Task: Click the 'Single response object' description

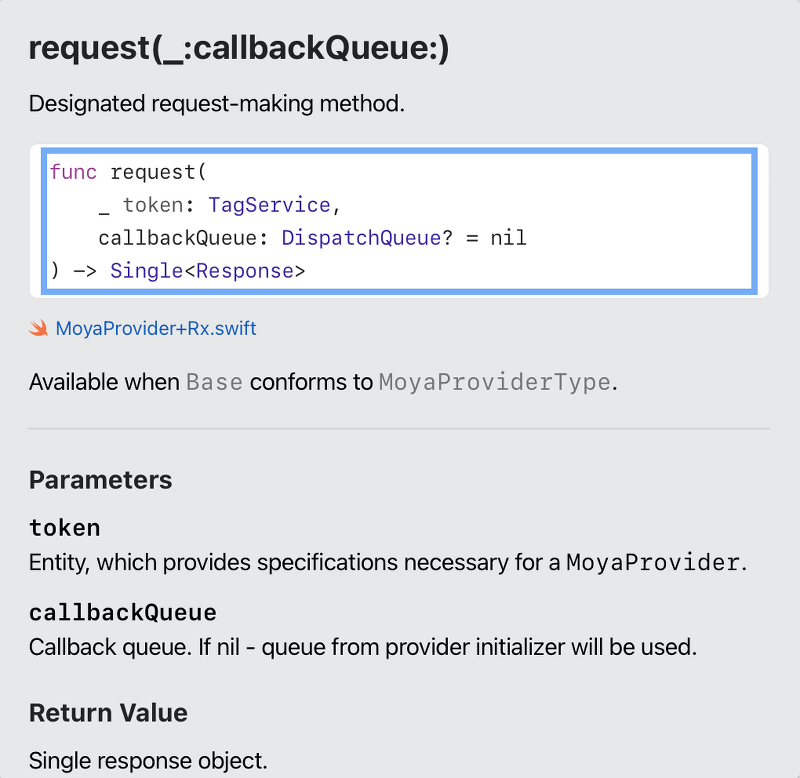Action: coord(148,760)
